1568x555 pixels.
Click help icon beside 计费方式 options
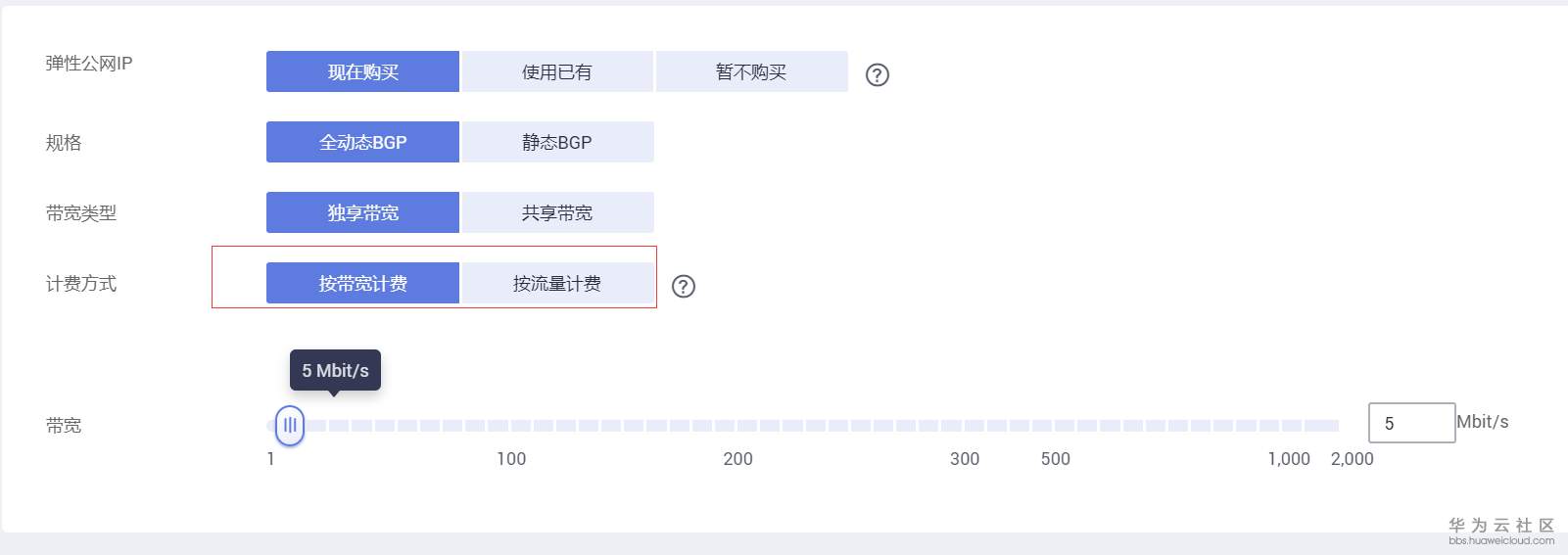click(x=683, y=286)
